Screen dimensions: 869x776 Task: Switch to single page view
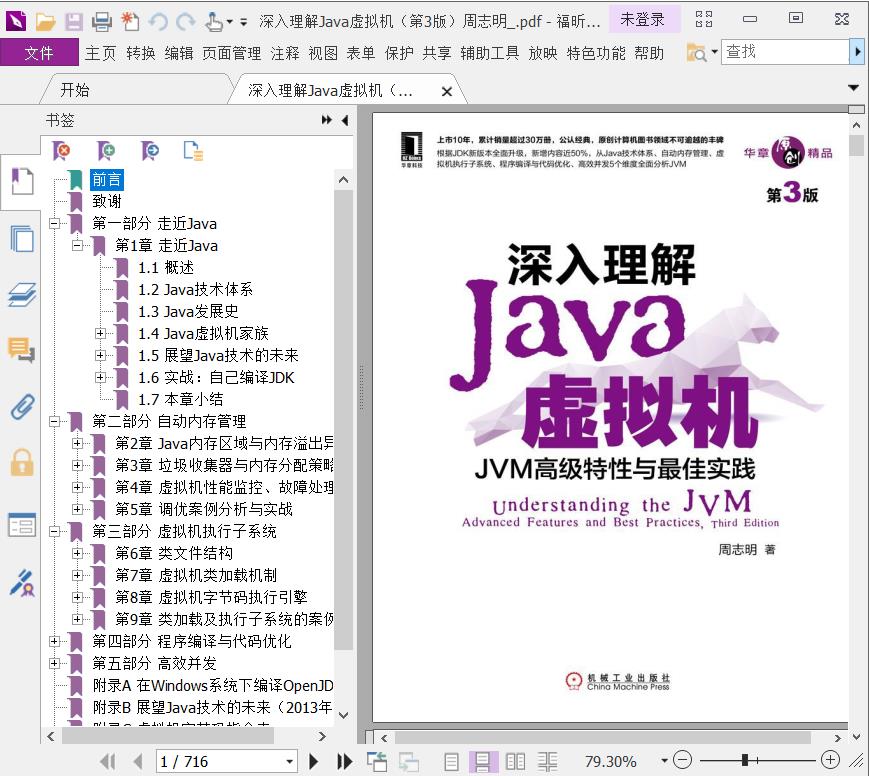click(x=451, y=762)
